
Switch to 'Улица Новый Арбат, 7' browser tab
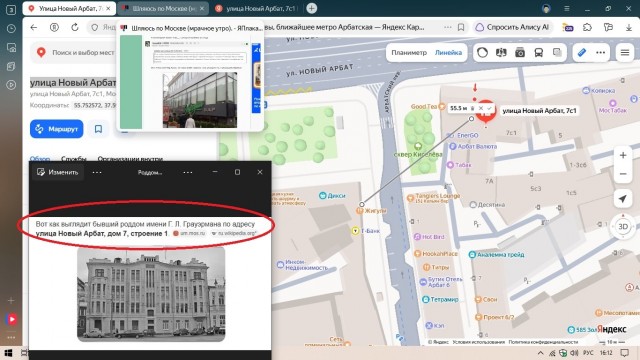(x=69, y=8)
